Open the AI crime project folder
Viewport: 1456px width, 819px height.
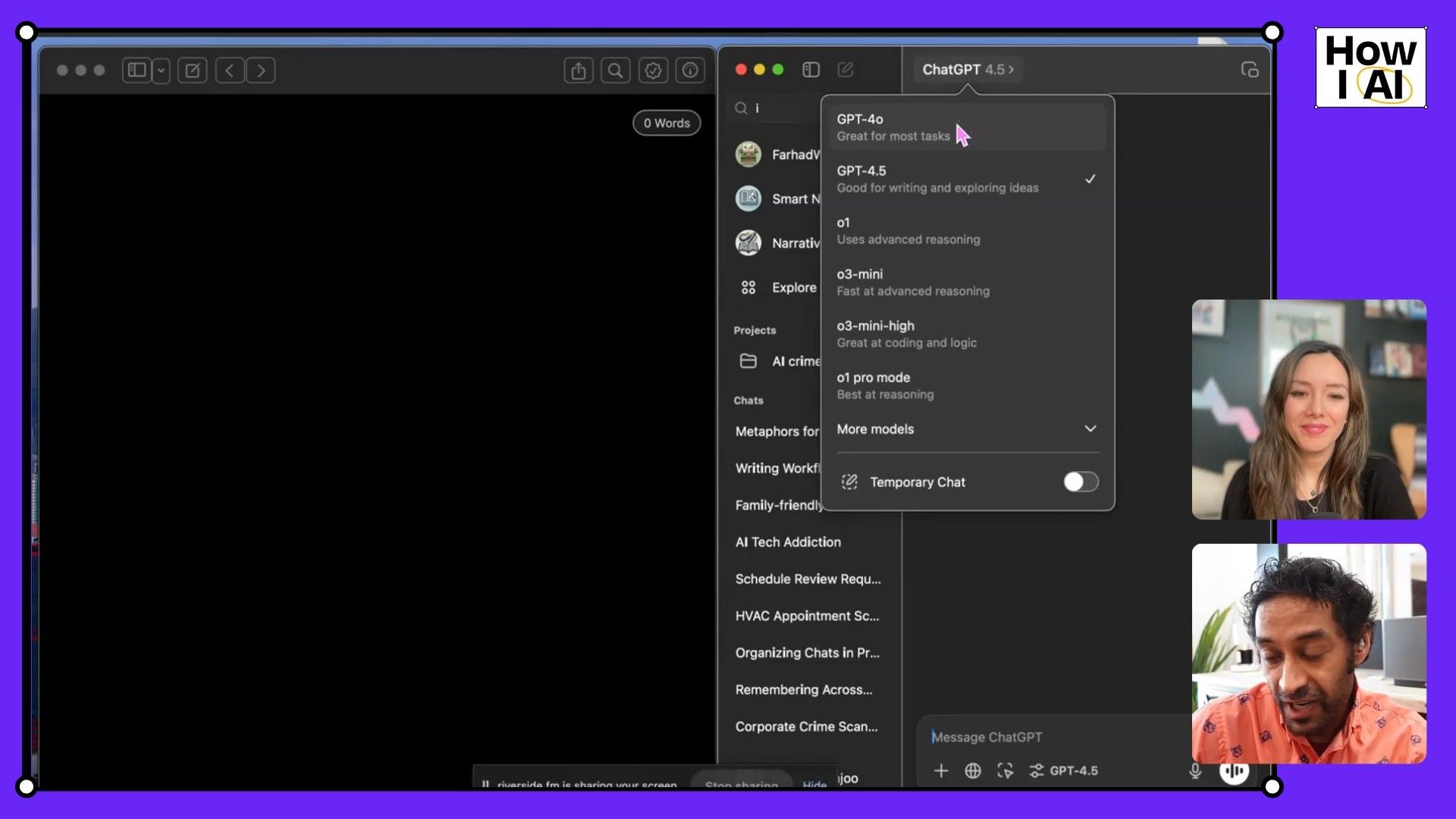[777, 362]
